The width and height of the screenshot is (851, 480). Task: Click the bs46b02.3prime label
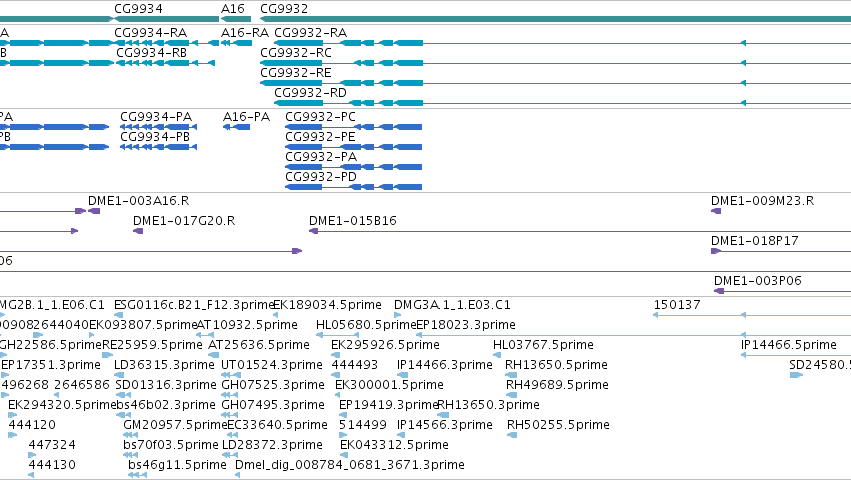166,405
